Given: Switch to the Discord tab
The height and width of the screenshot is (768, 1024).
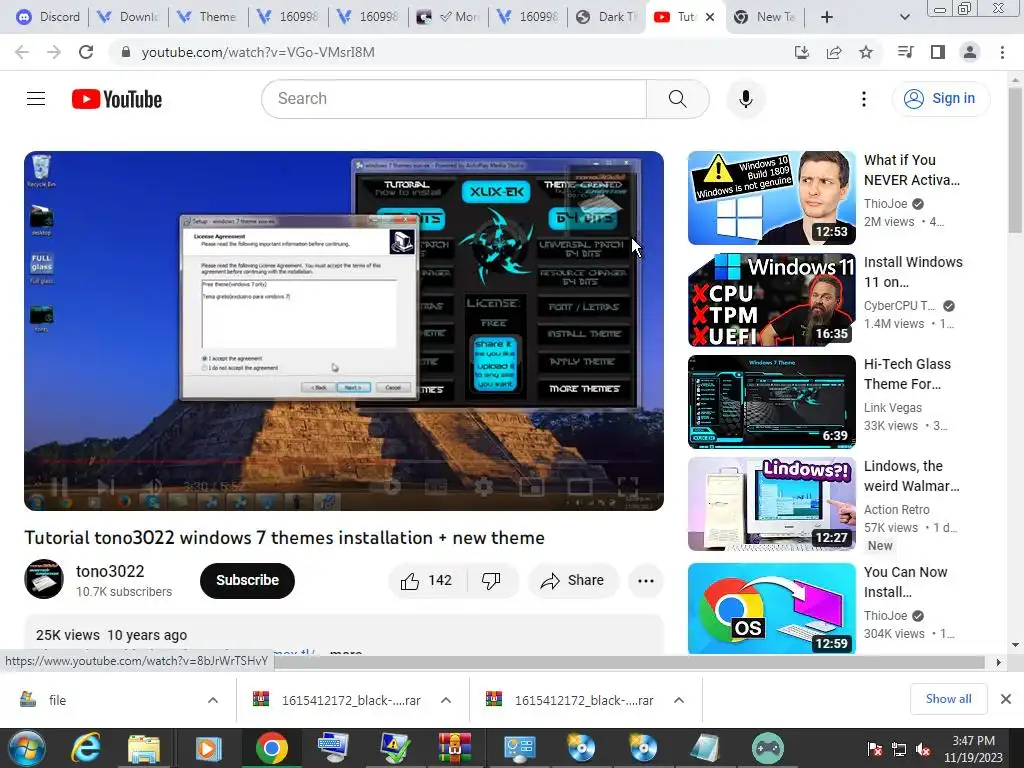Looking at the screenshot, I should (48, 17).
